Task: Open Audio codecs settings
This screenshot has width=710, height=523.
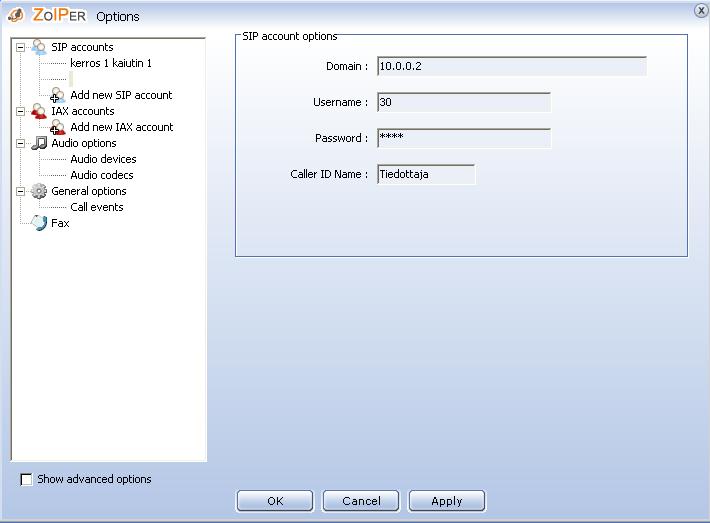Action: tap(102, 175)
